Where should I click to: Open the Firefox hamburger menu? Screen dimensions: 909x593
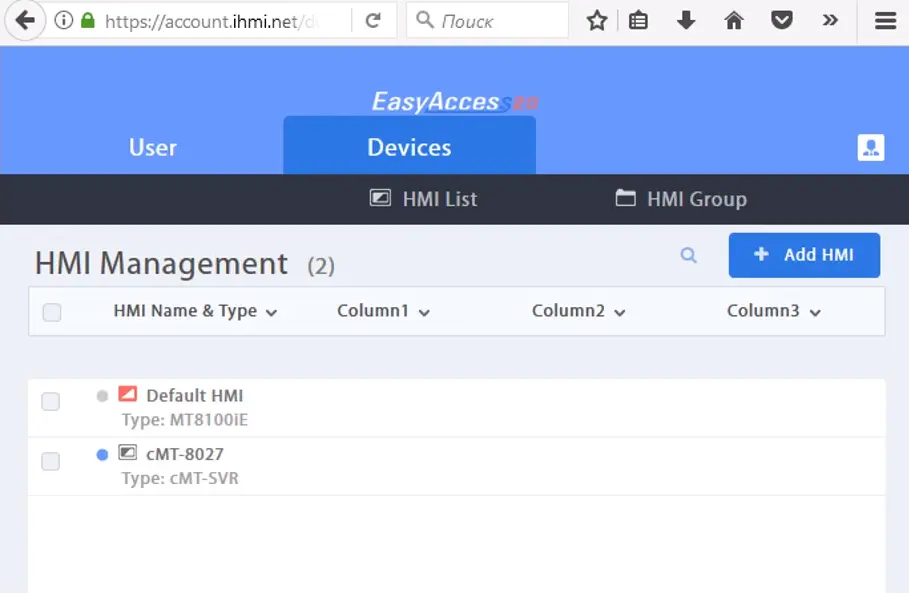coord(886,21)
